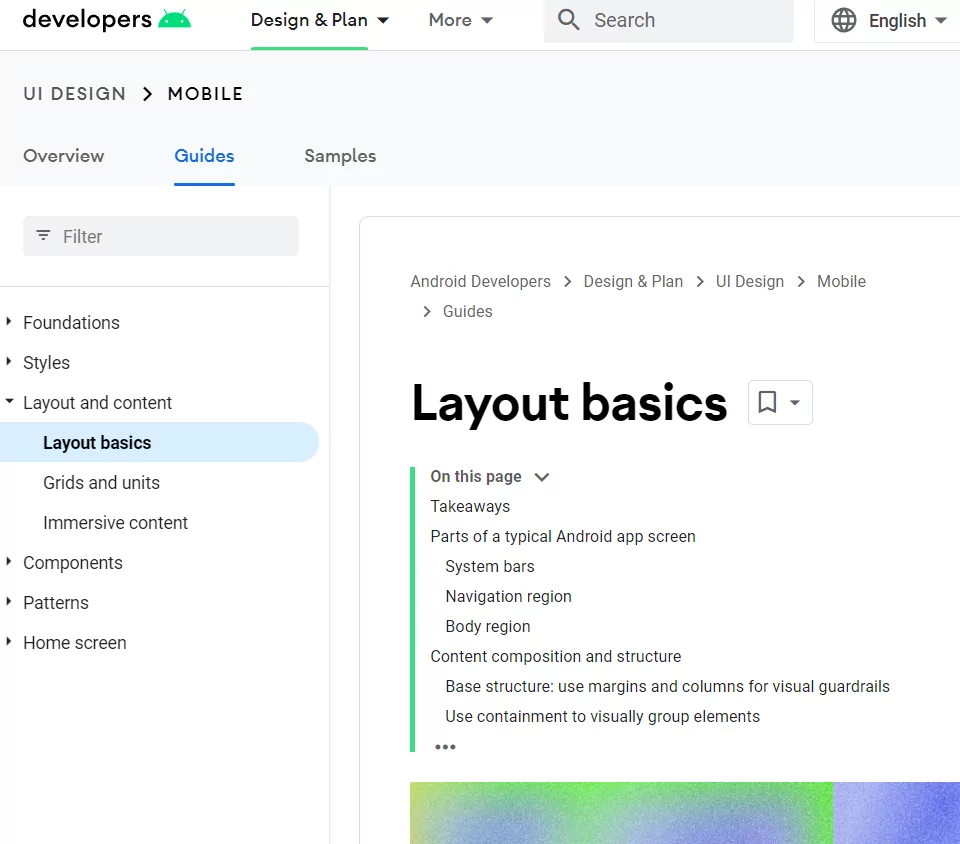Open Grids and units page
Viewport: 960px width, 844px height.
coord(102,483)
